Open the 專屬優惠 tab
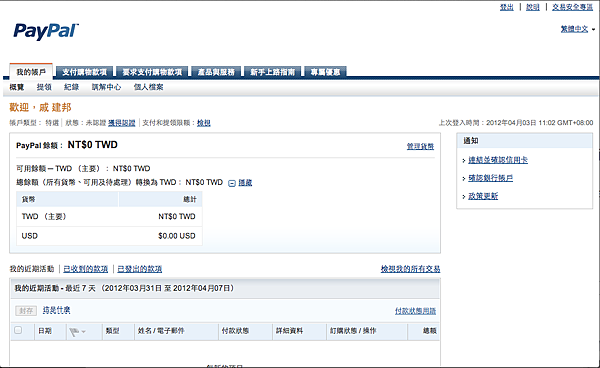The image size is (600, 368). tap(325, 72)
